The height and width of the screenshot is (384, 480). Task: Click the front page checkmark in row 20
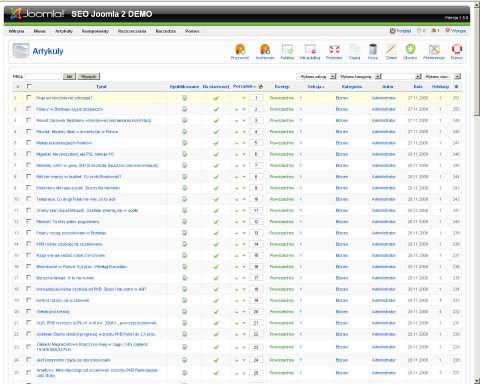216,312
